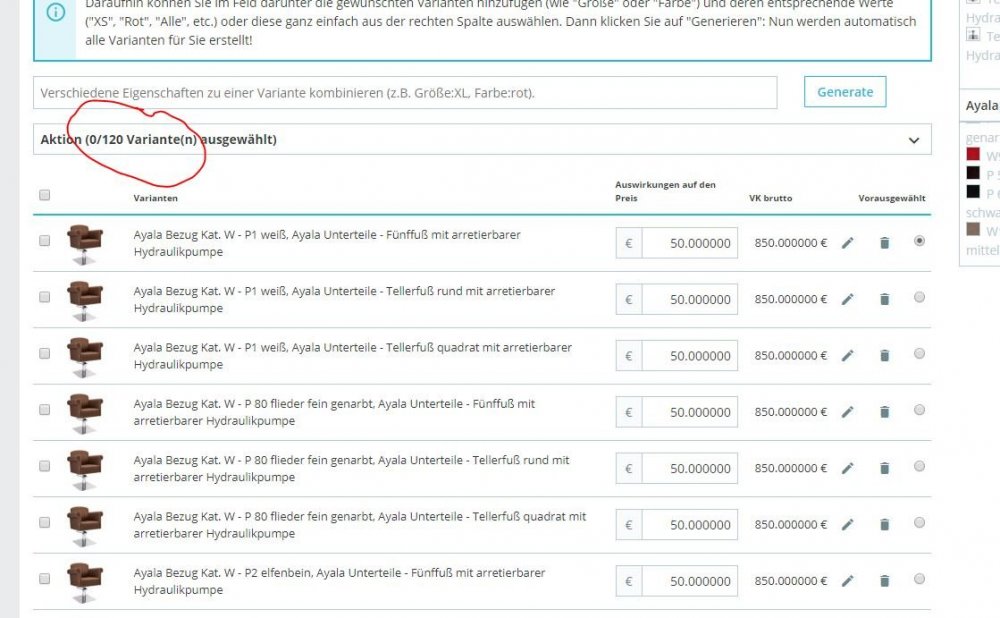
Task: Check P 80 flieder Tellerfuß quadrat checkbox
Action: click(45, 522)
